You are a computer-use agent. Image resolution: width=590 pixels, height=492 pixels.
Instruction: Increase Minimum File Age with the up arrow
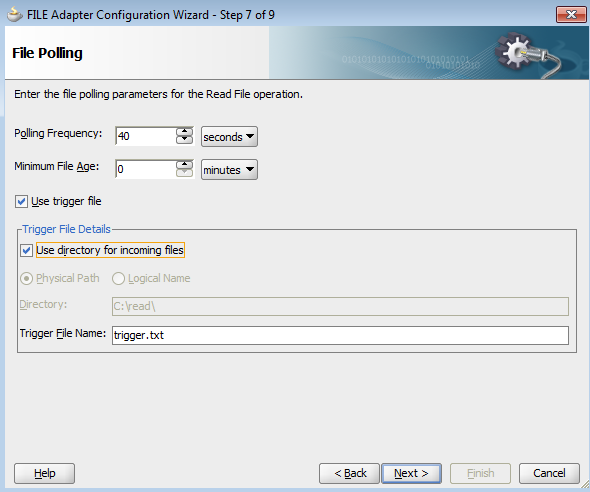(184, 165)
